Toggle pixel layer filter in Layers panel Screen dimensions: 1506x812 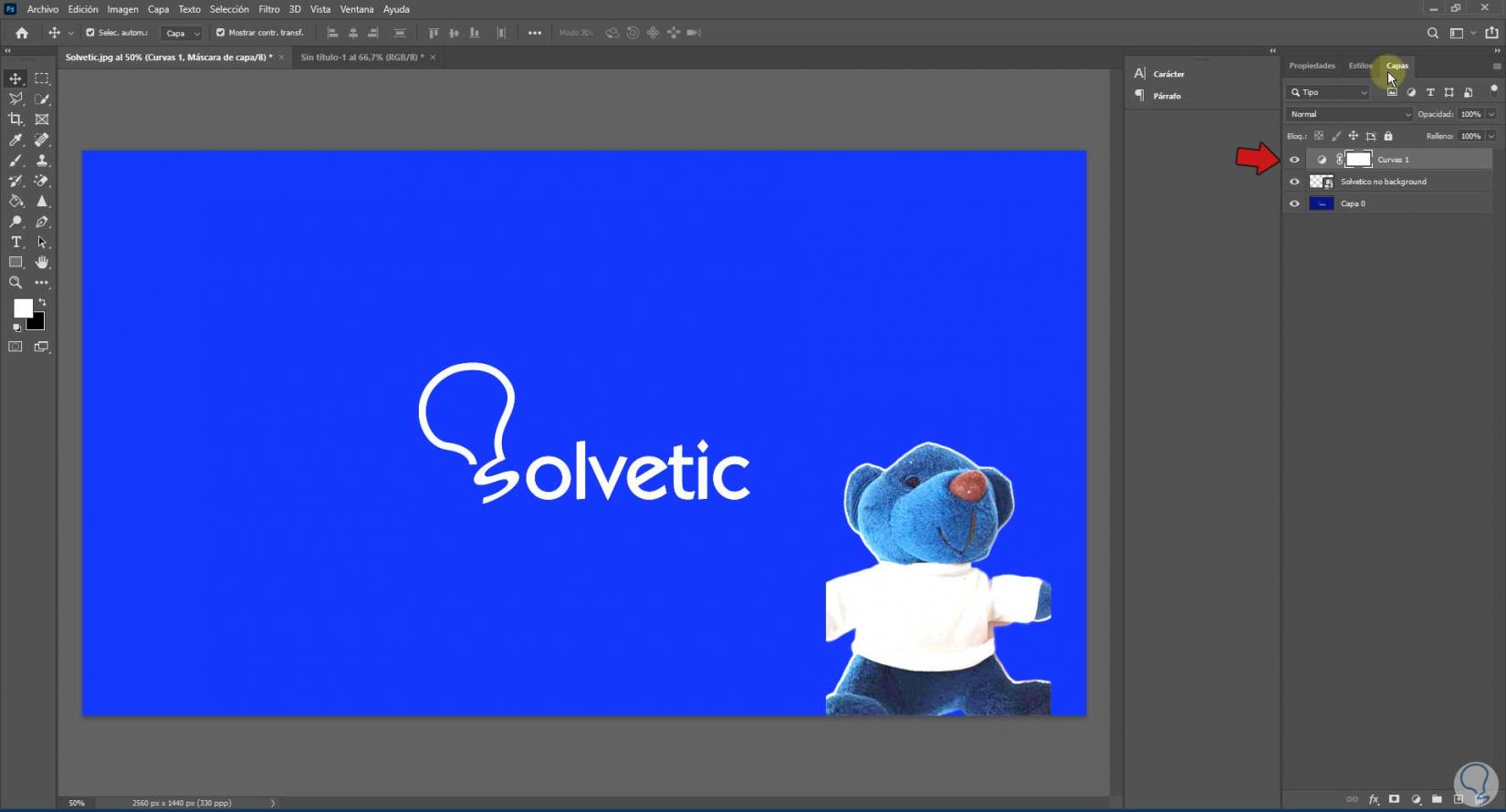1392,92
